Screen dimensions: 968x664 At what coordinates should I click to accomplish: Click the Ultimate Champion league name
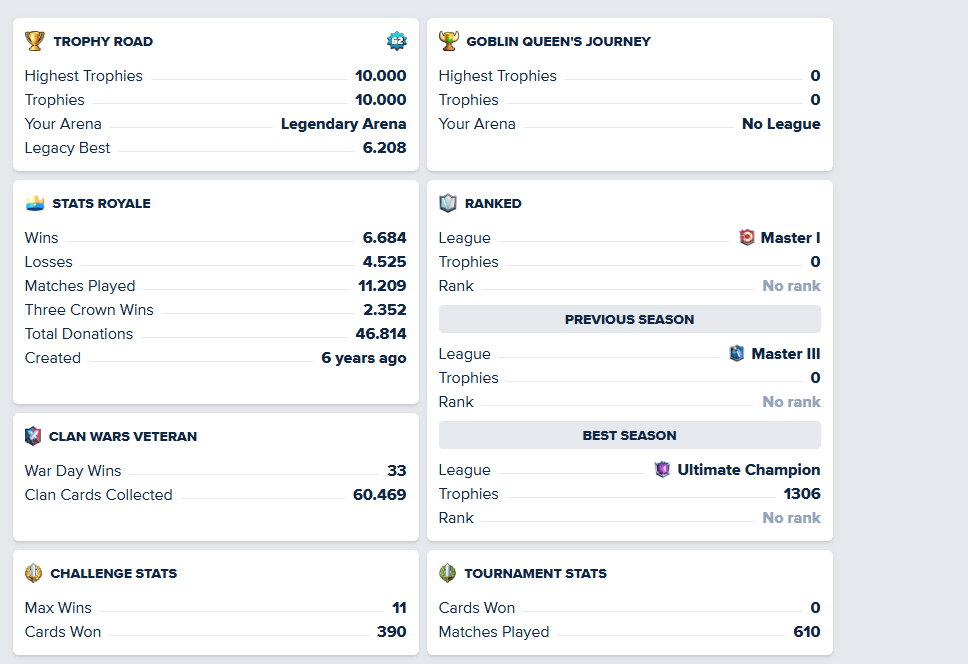pos(748,470)
